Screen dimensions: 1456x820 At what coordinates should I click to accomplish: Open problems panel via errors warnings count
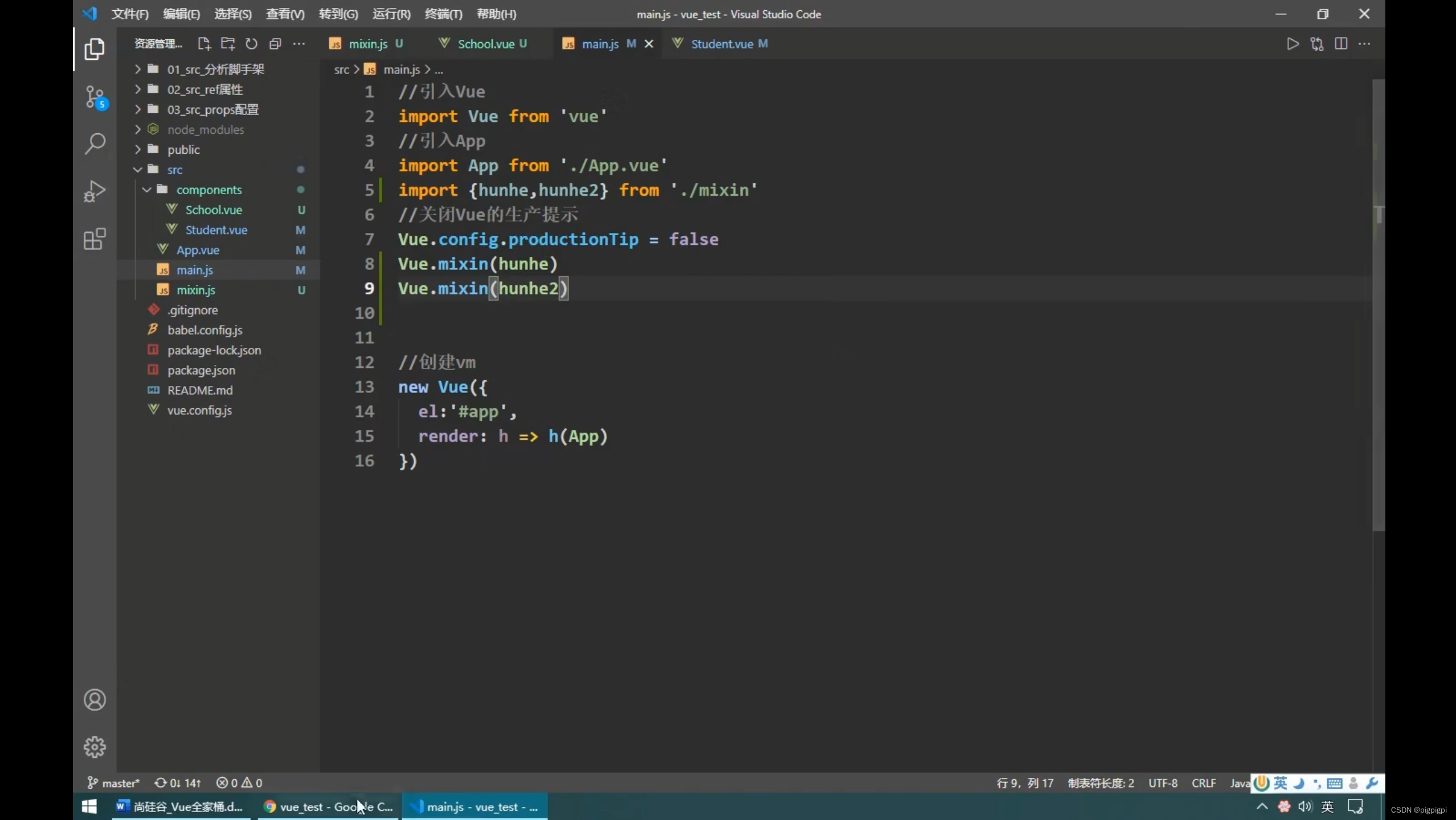[239, 783]
